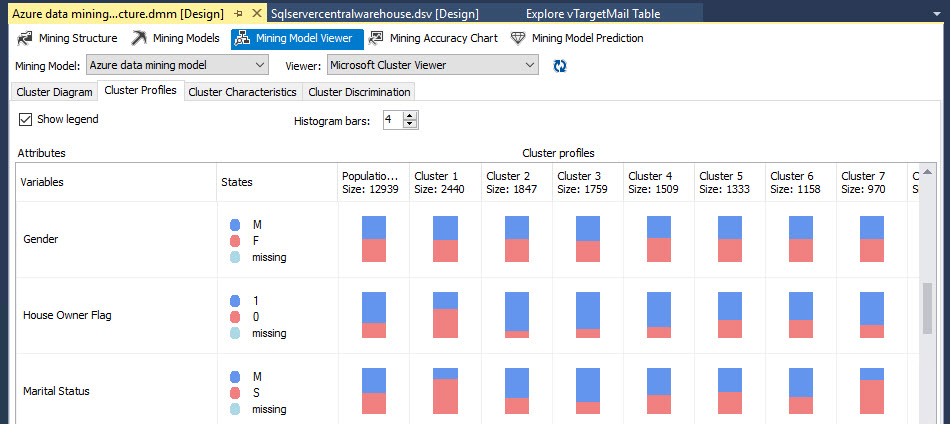Decrease the histogram bars count
This screenshot has width=950, height=424.
411,125
